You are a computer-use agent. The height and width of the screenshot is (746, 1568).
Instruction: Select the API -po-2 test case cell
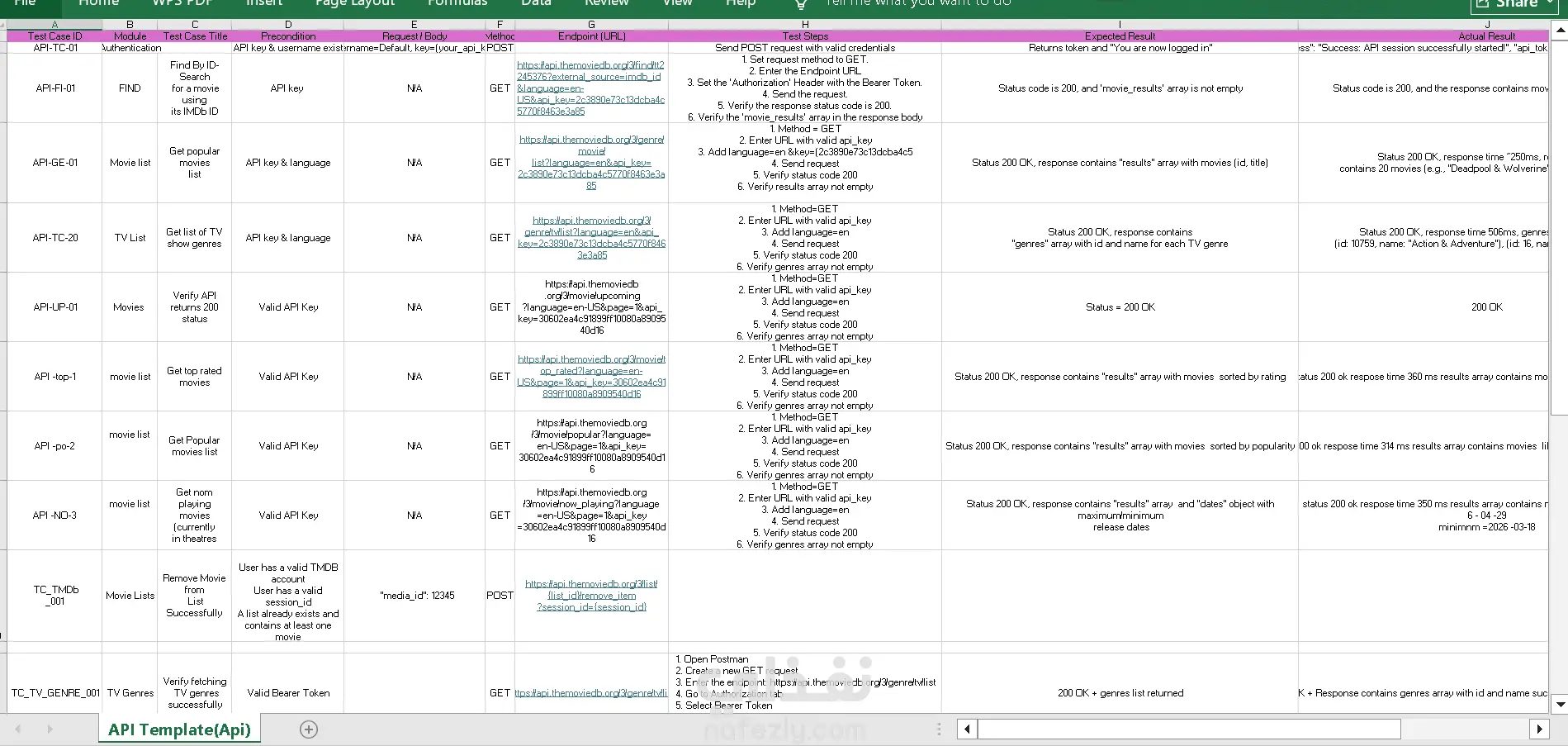coord(54,446)
